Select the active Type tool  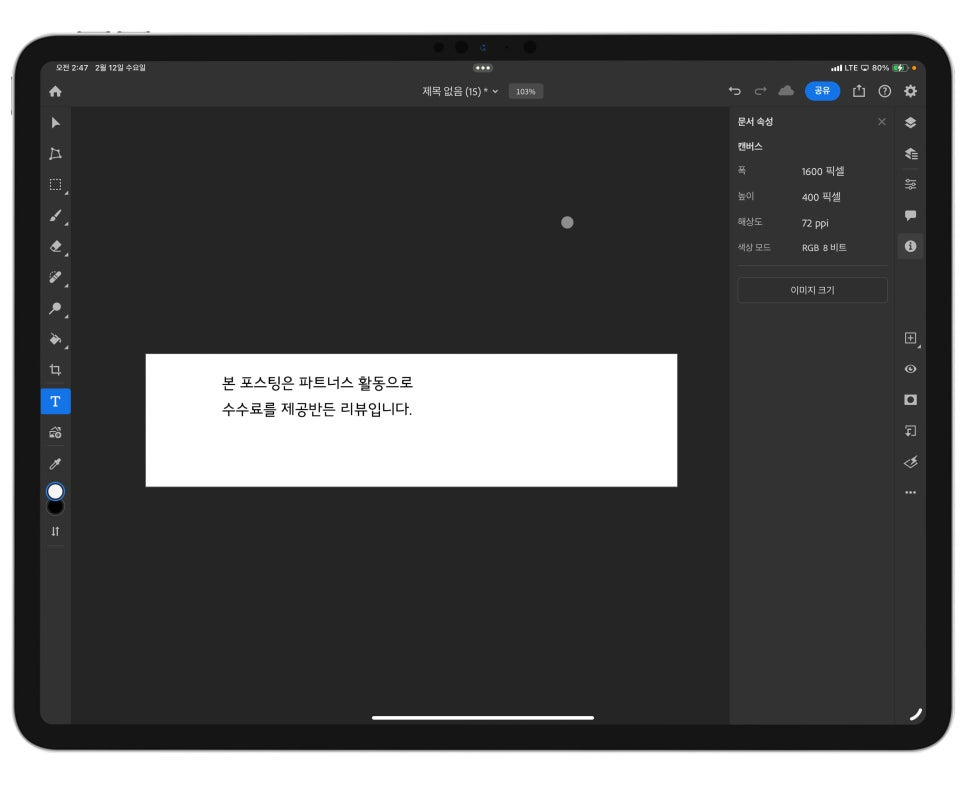pos(55,402)
